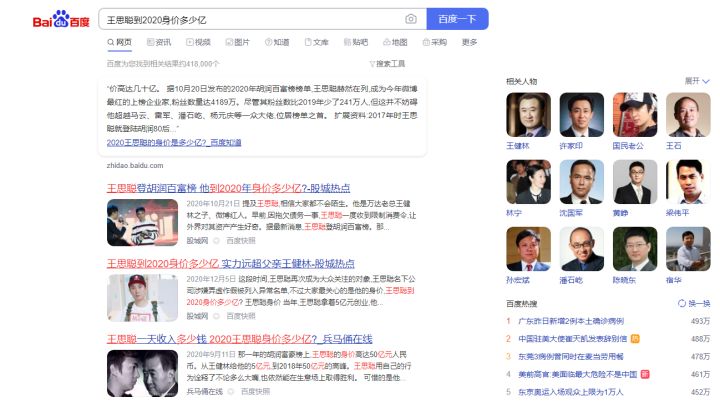The image size is (720, 402).
Task: Click 兵马俑在线 source label
Action: tap(204, 391)
